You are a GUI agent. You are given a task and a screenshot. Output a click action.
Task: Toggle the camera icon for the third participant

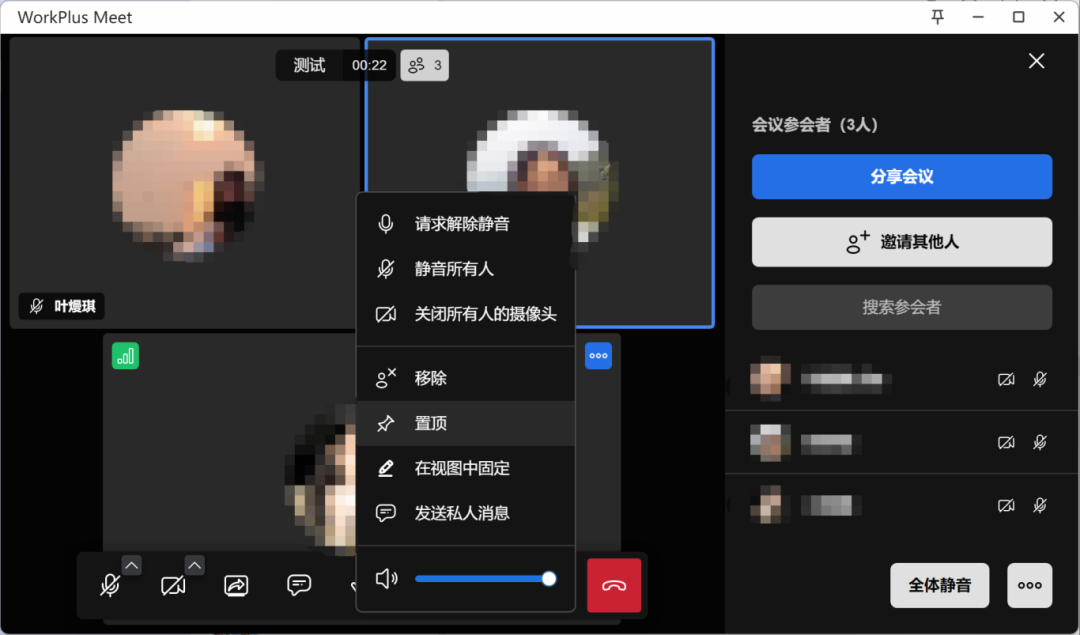pyautogui.click(x=1006, y=505)
